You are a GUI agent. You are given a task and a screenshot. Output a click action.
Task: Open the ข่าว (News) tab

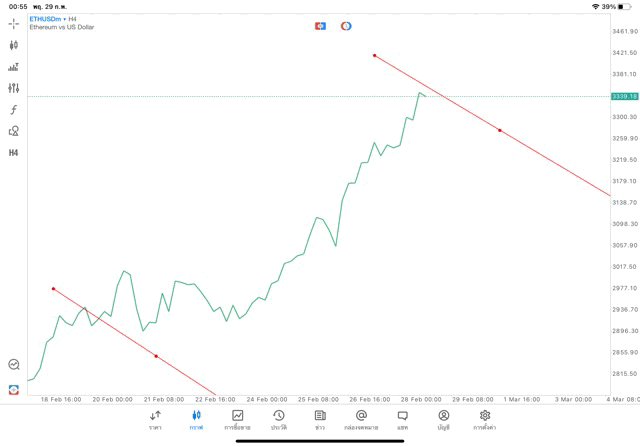(x=320, y=420)
